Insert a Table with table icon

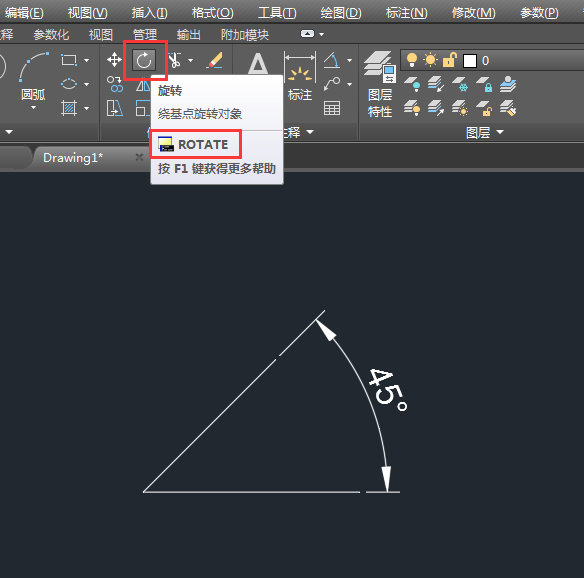click(331, 108)
